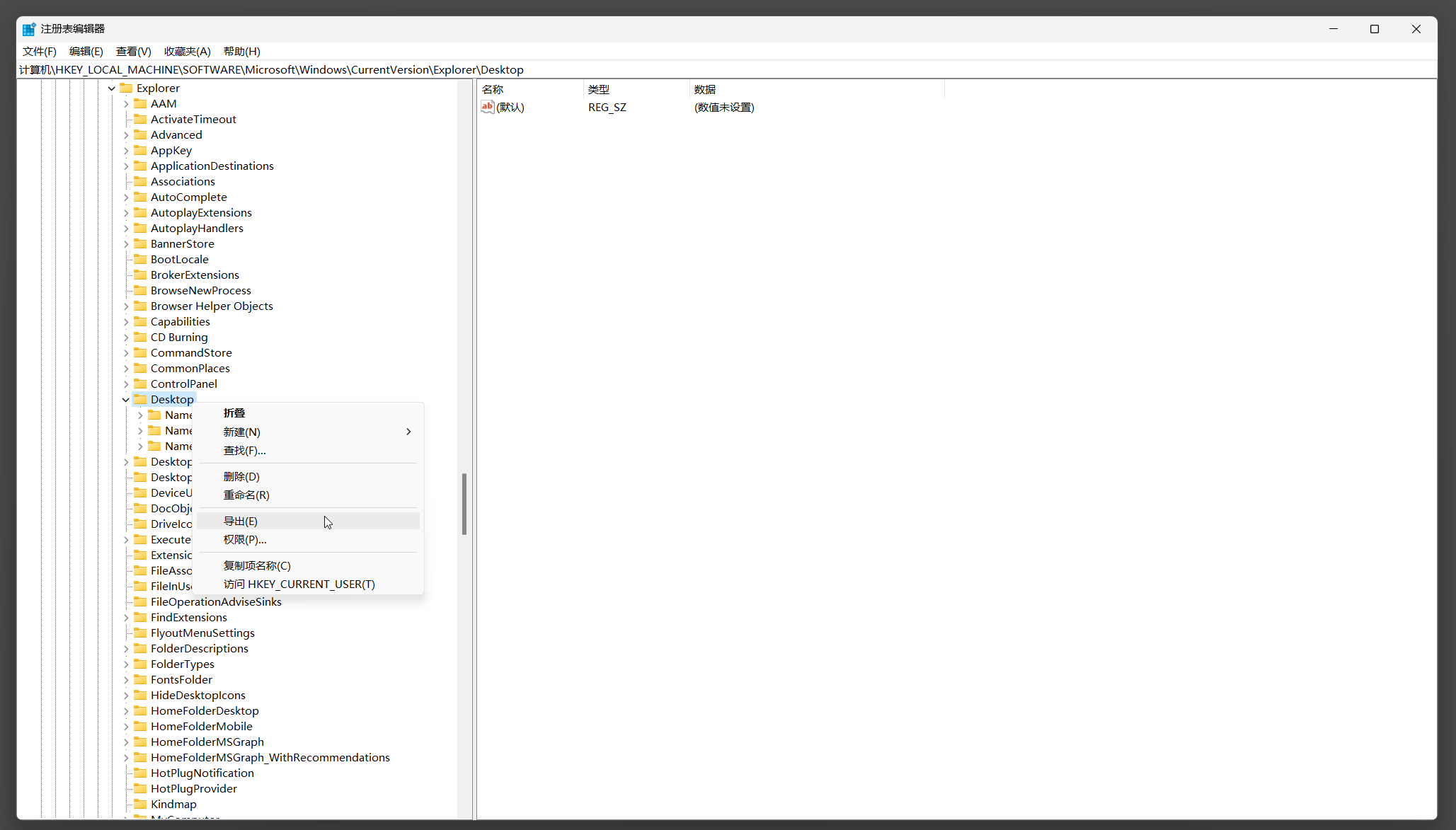Expand the AutoplayHandlers key
Viewport: 1456px width, 830px height.
click(126, 229)
